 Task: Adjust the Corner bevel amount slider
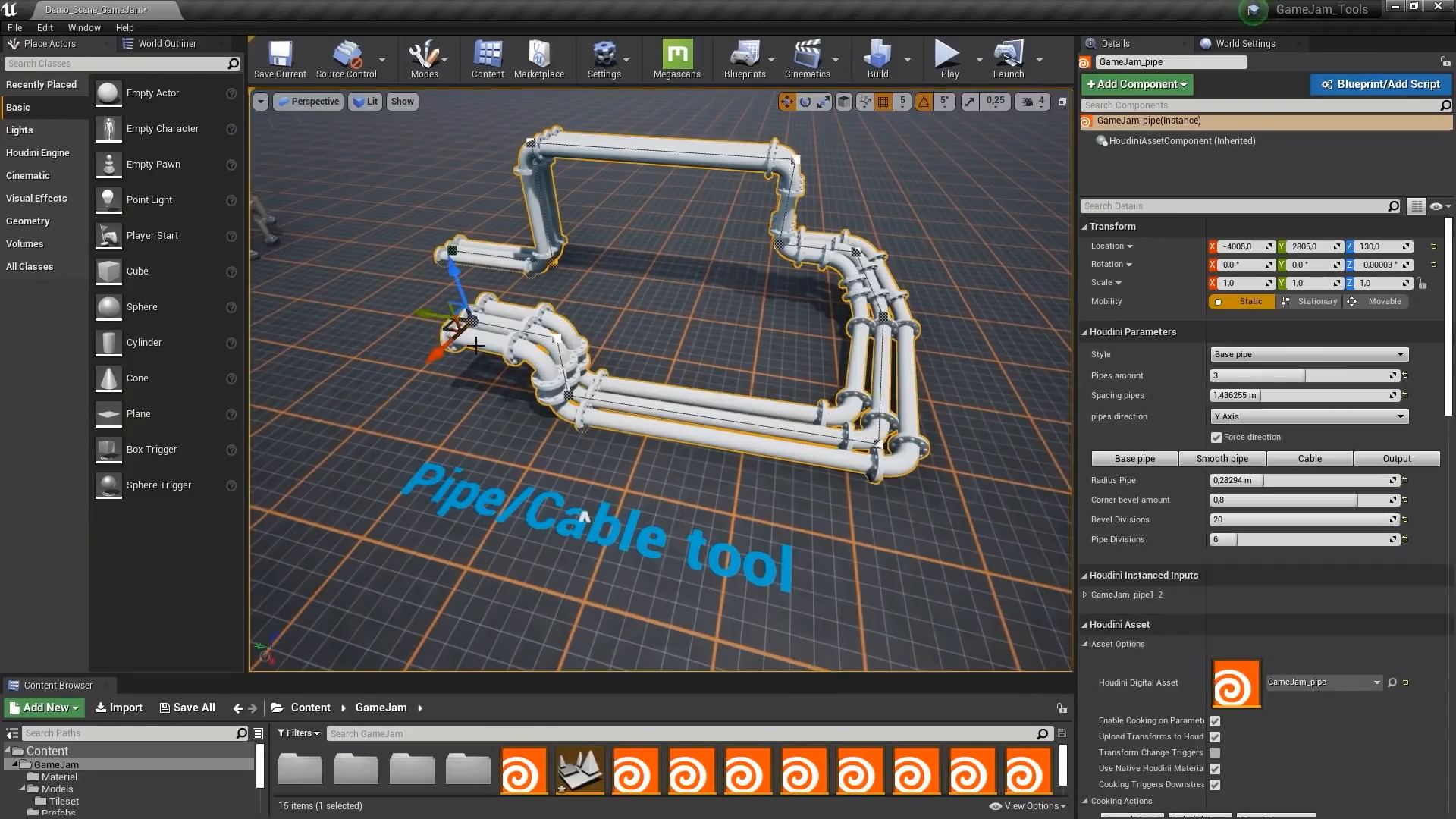(x=1304, y=500)
